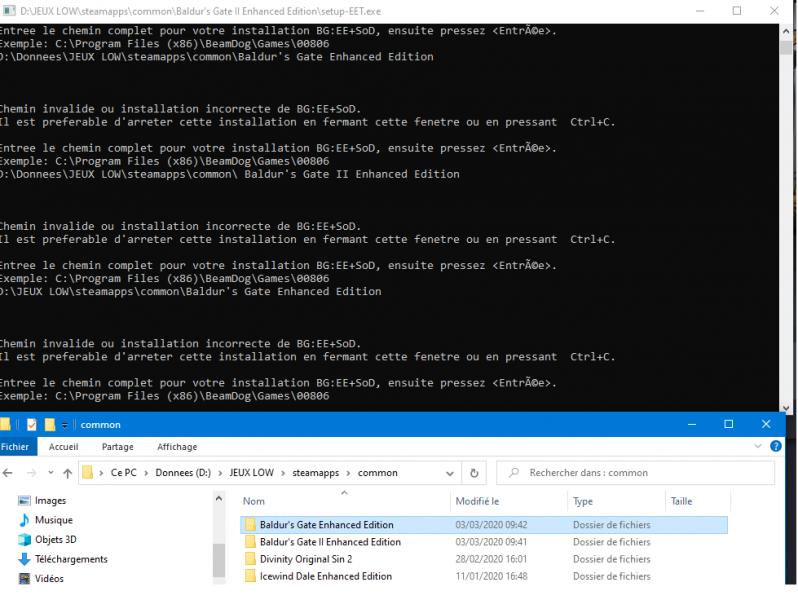
Task: Click 'Donnees (D:)' breadcrumb in address bar
Action: pos(183,472)
